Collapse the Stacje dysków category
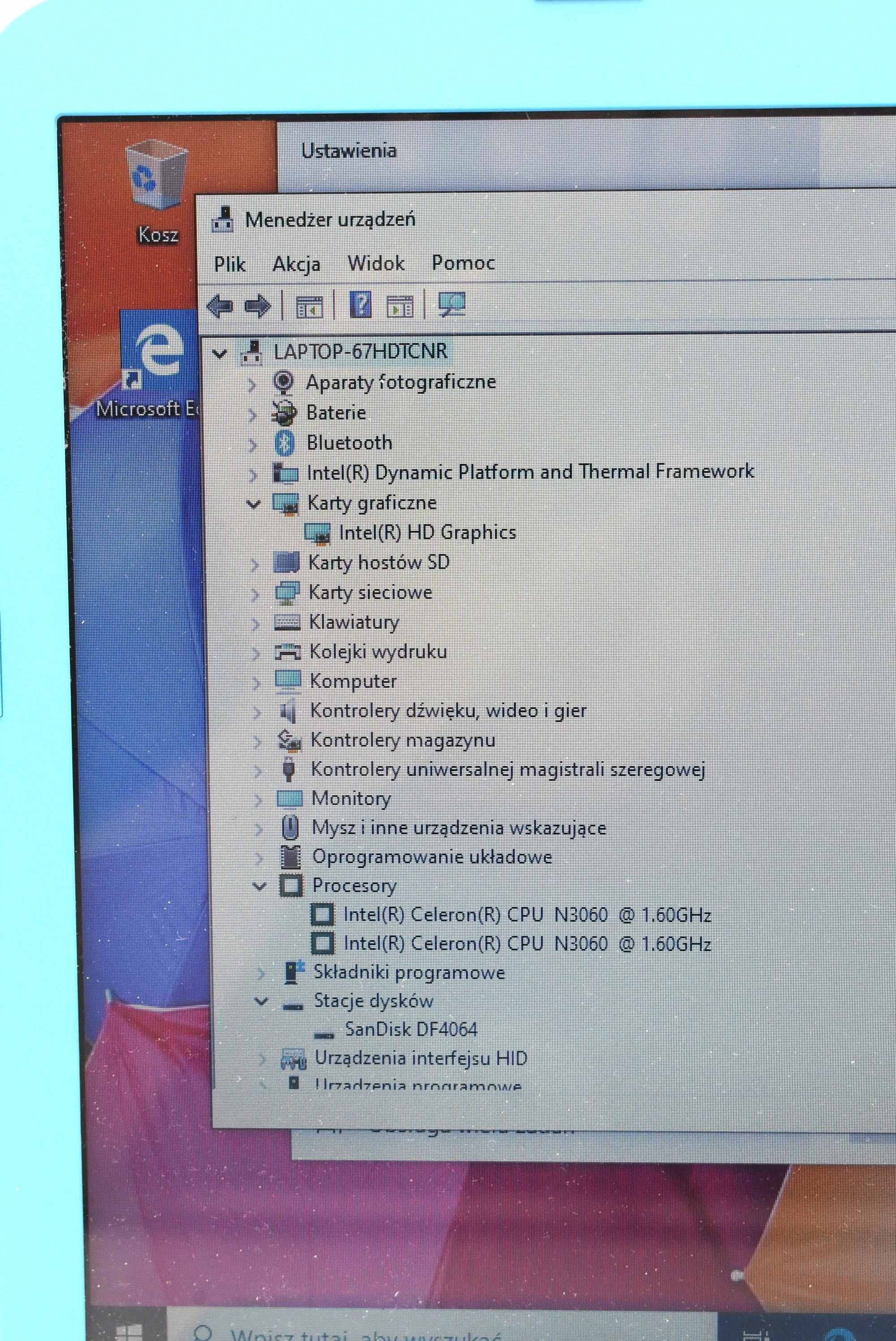Screen dimensions: 896x1341 261,1001
